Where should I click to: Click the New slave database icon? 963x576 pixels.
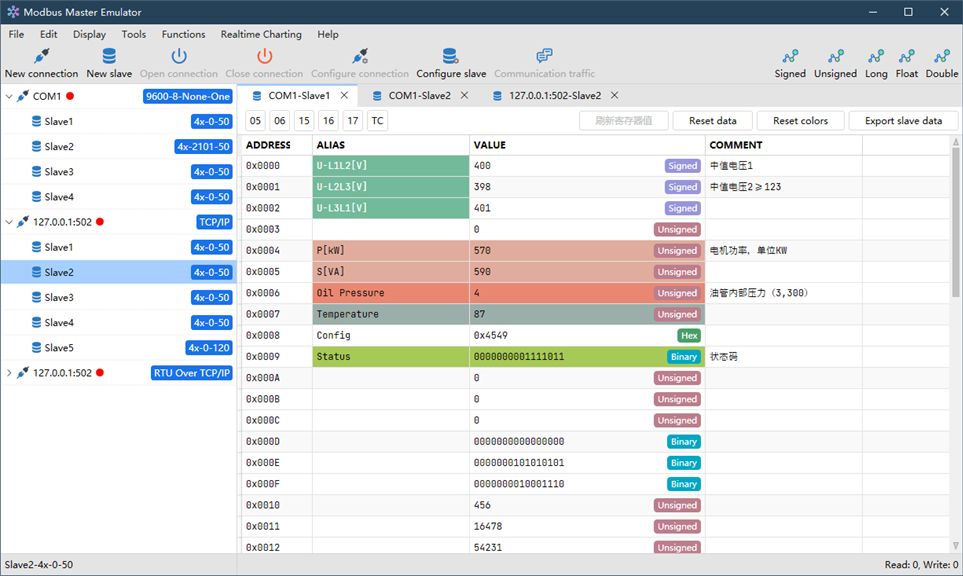pyautogui.click(x=109, y=56)
